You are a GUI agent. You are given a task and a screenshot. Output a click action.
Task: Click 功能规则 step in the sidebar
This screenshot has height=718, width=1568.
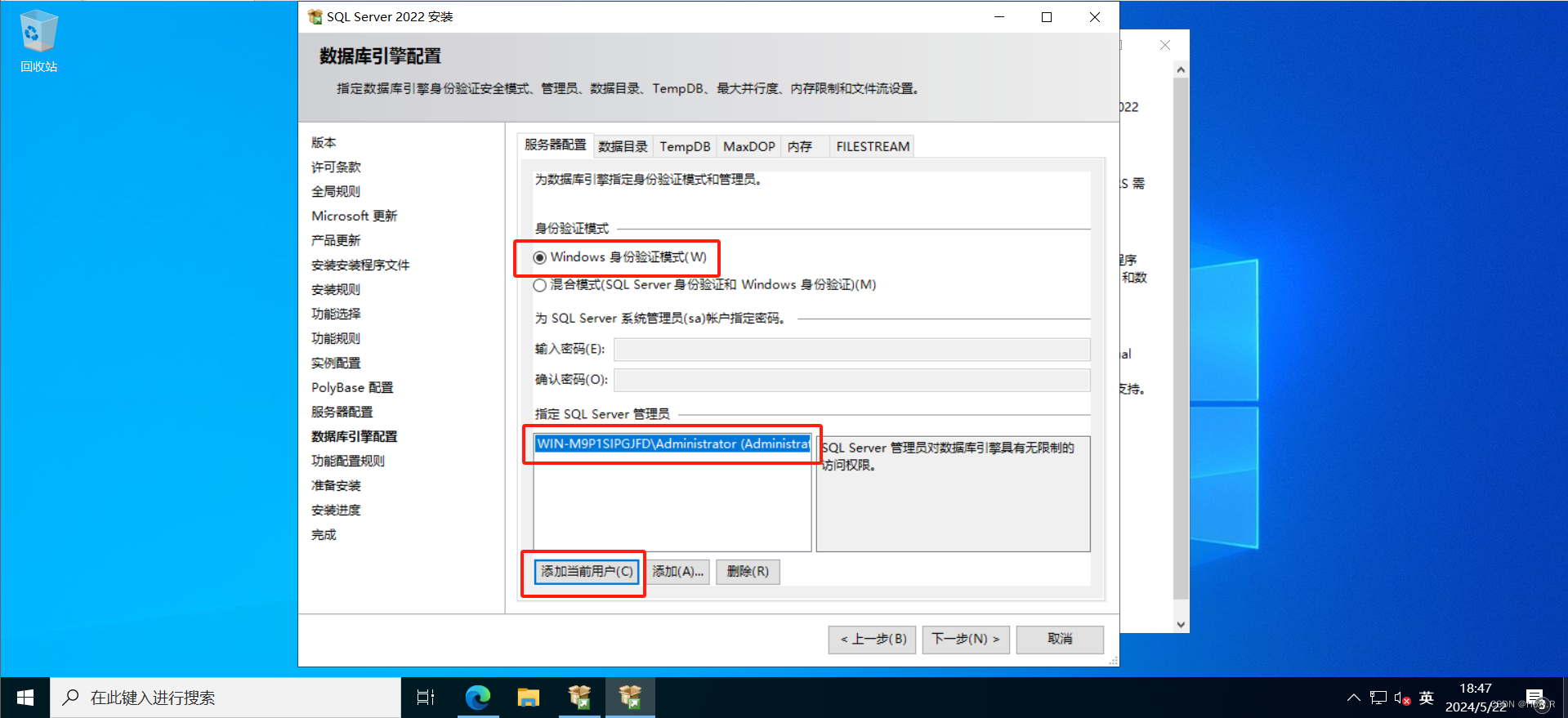tap(336, 338)
